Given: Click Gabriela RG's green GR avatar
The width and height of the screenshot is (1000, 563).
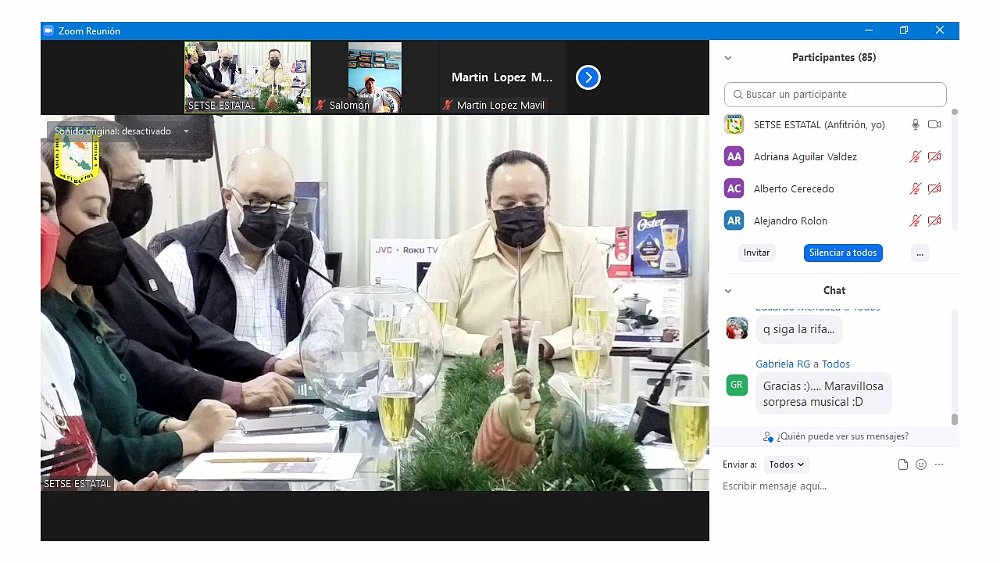Looking at the screenshot, I should click(737, 384).
